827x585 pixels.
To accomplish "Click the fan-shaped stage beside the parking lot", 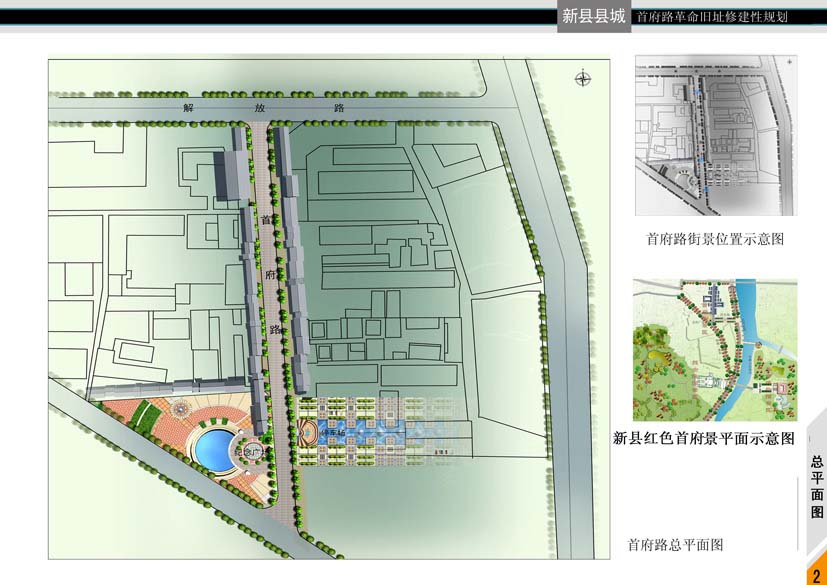I will point(306,432).
